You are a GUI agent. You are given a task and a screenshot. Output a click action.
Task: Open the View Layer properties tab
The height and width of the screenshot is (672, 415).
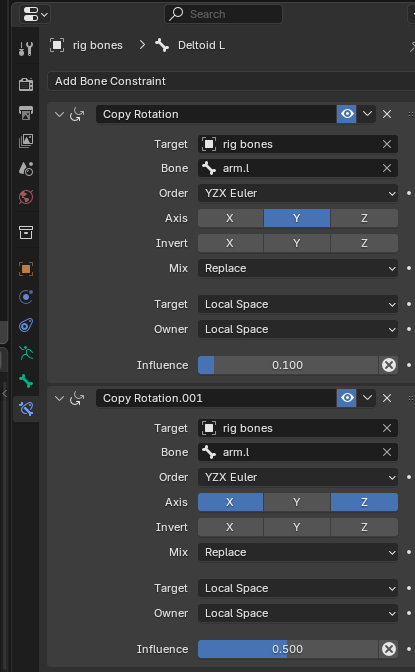(x=26, y=141)
